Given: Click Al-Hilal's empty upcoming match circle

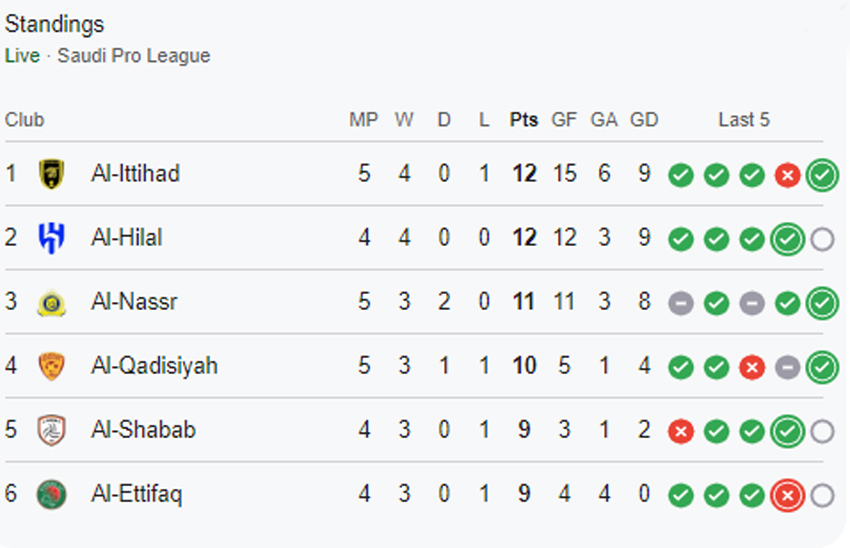Looking at the screenshot, I should coord(822,239).
